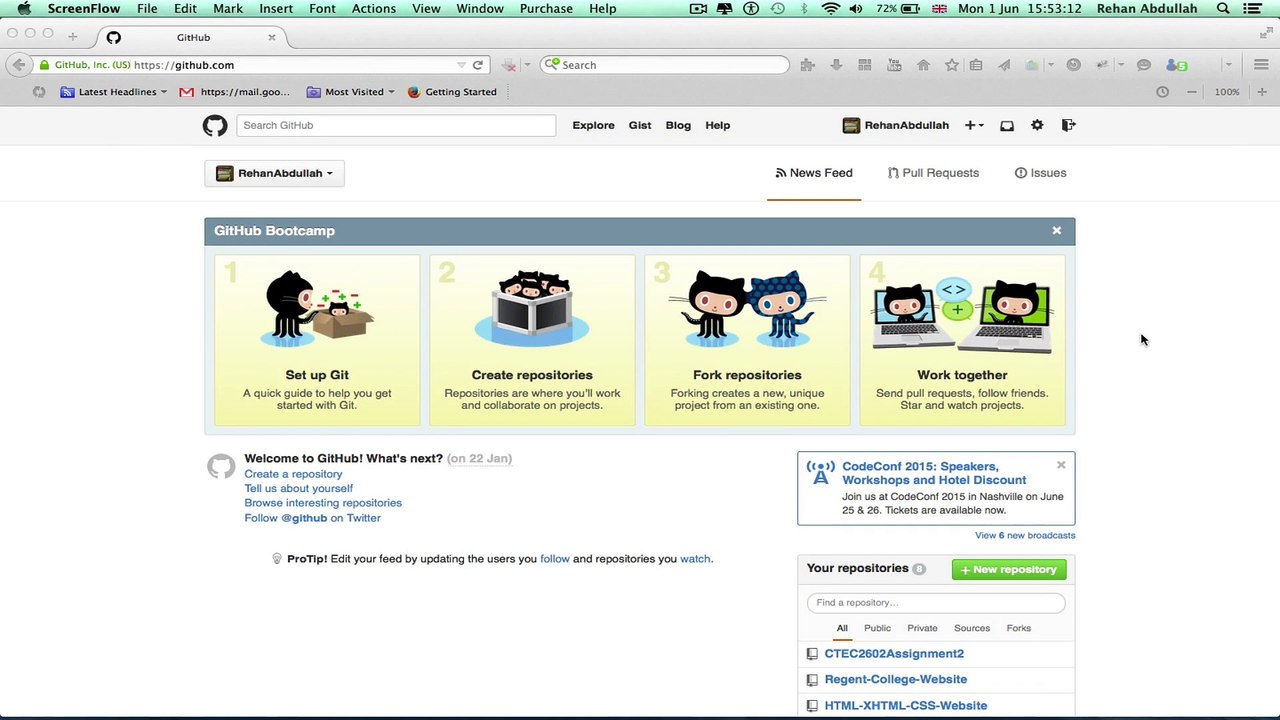Open the URL bar history dropdown arrow
This screenshot has width=1280, height=720.
[461, 65]
